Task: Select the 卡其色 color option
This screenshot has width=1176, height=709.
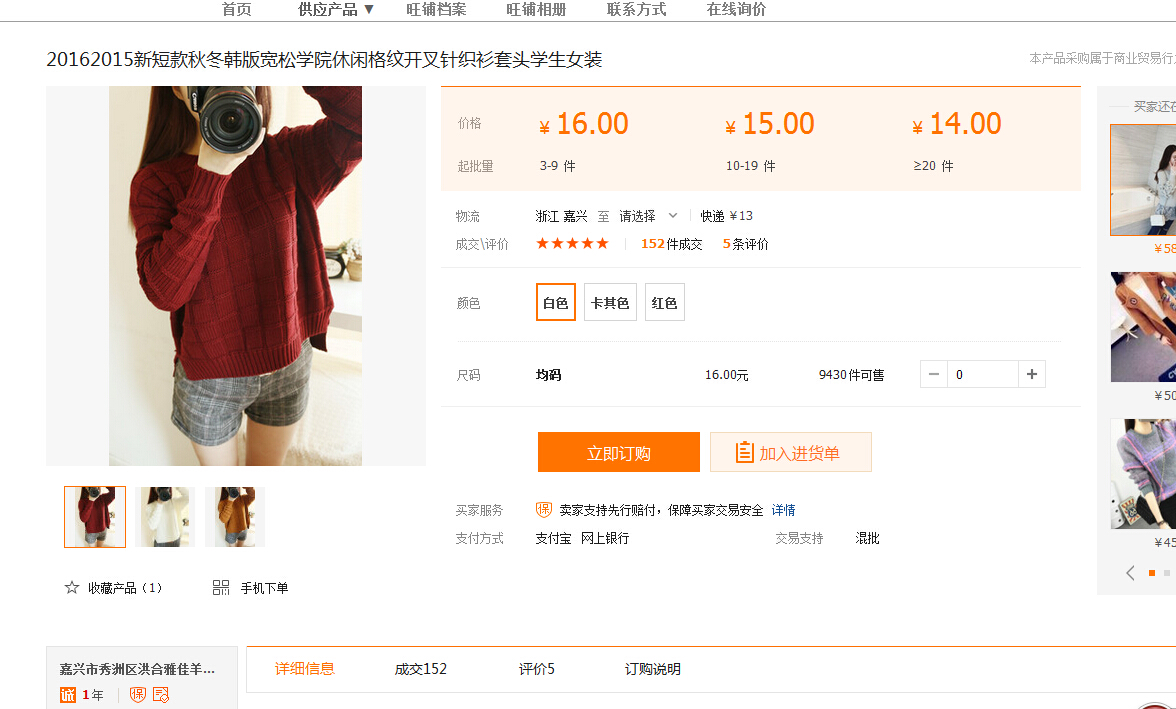Action: coord(610,302)
